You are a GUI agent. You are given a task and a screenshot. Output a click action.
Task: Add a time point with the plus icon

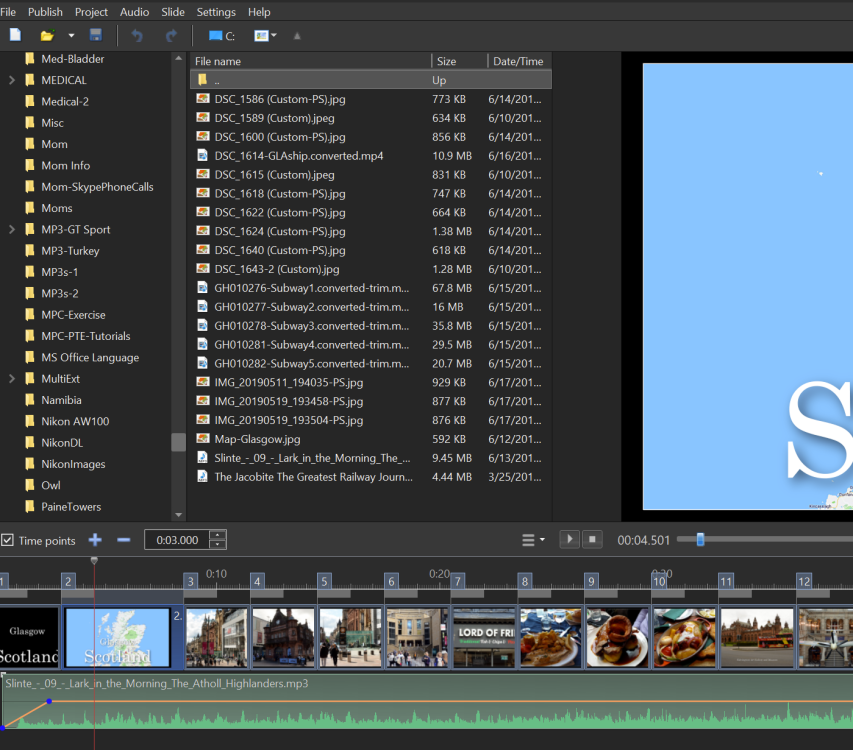click(95, 540)
